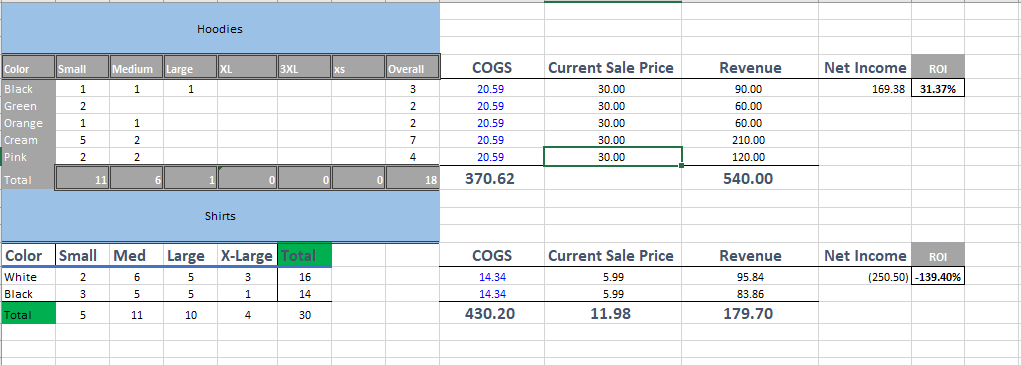Click the highlighted 30.00 sale price cell
This screenshot has height=365, width=1021.
(x=613, y=157)
